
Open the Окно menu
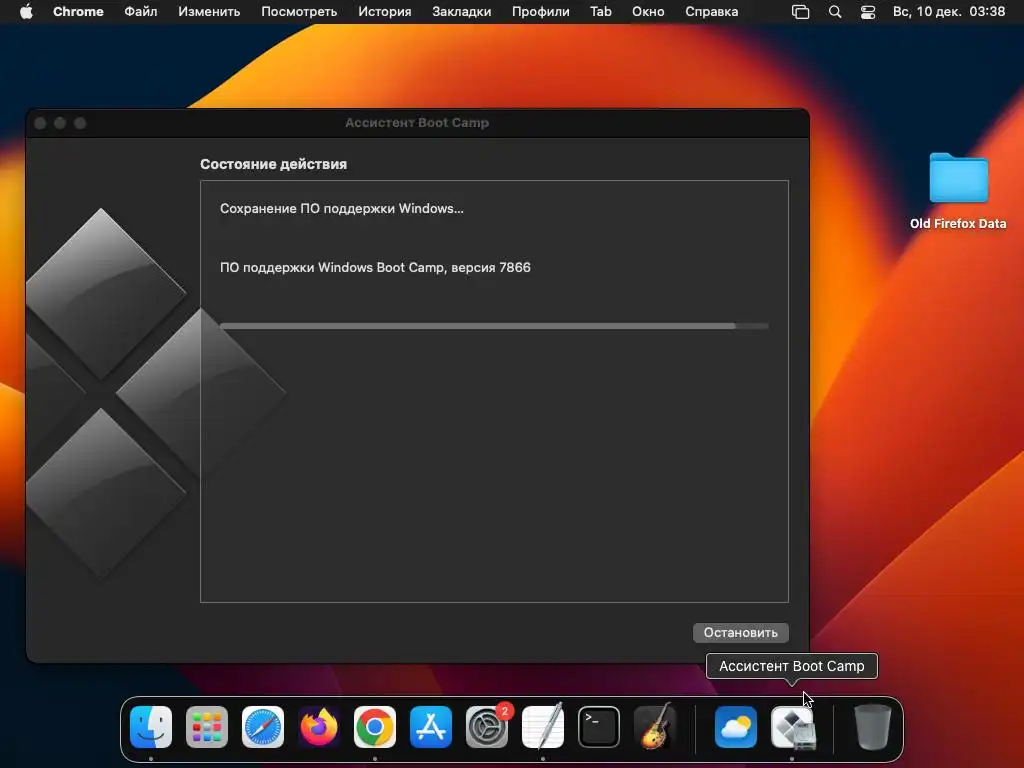click(x=648, y=12)
